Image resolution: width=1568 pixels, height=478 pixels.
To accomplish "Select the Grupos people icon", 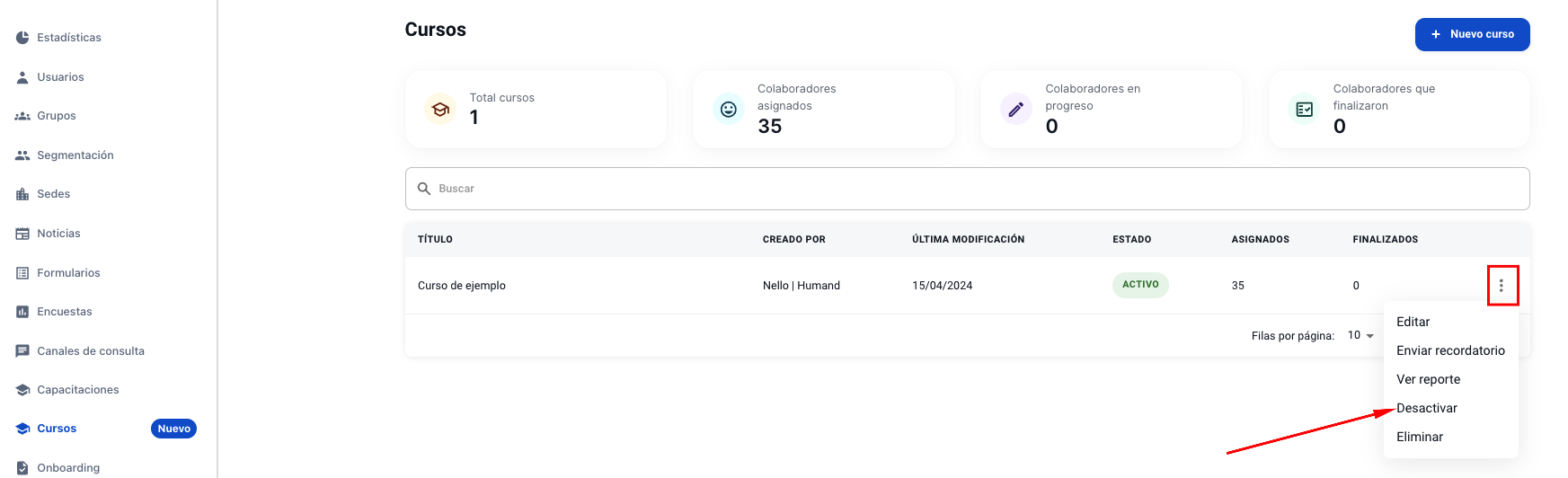I will pos(22,116).
